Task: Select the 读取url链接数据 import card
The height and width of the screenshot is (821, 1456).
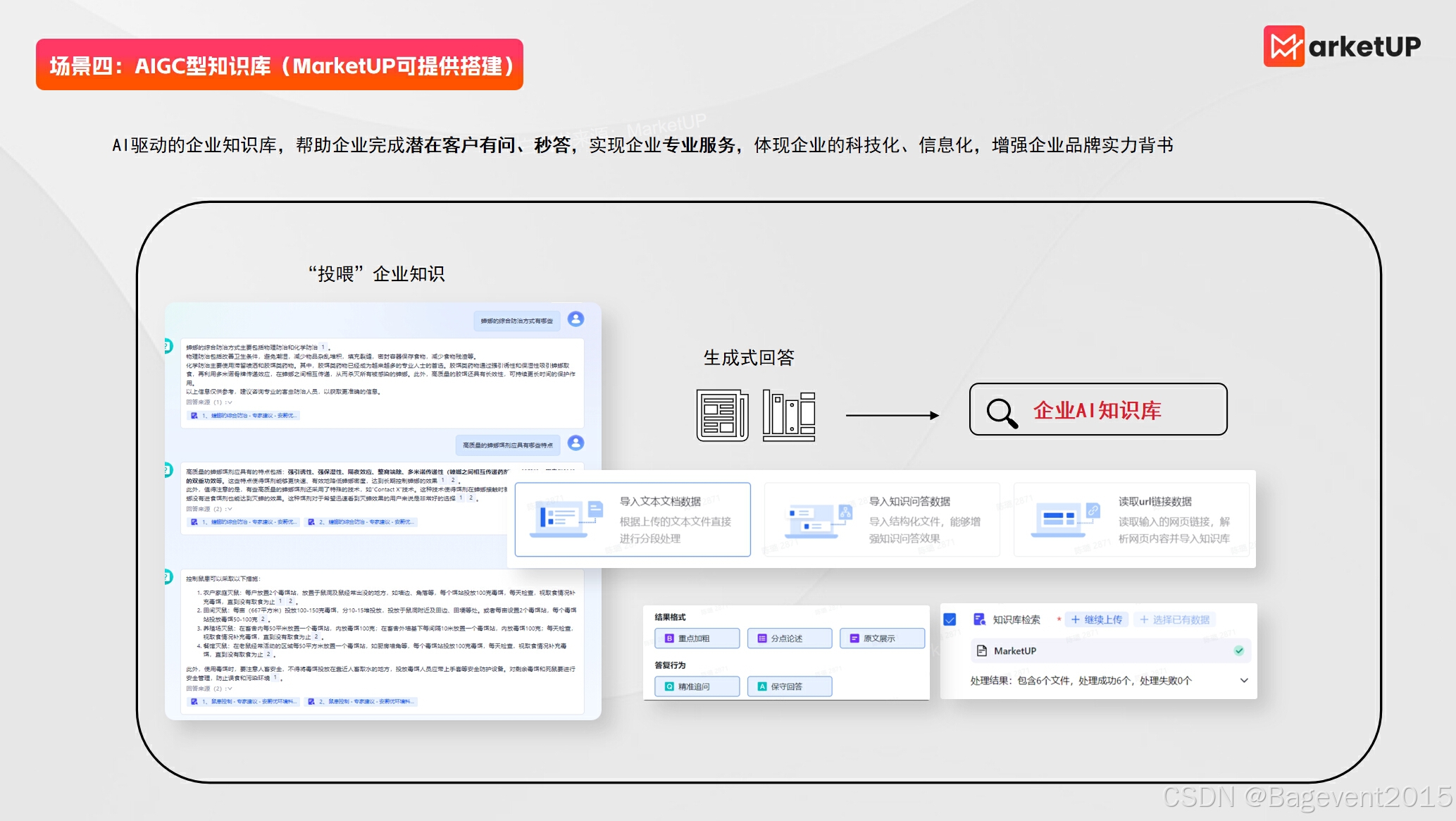Action: pos(1131,520)
